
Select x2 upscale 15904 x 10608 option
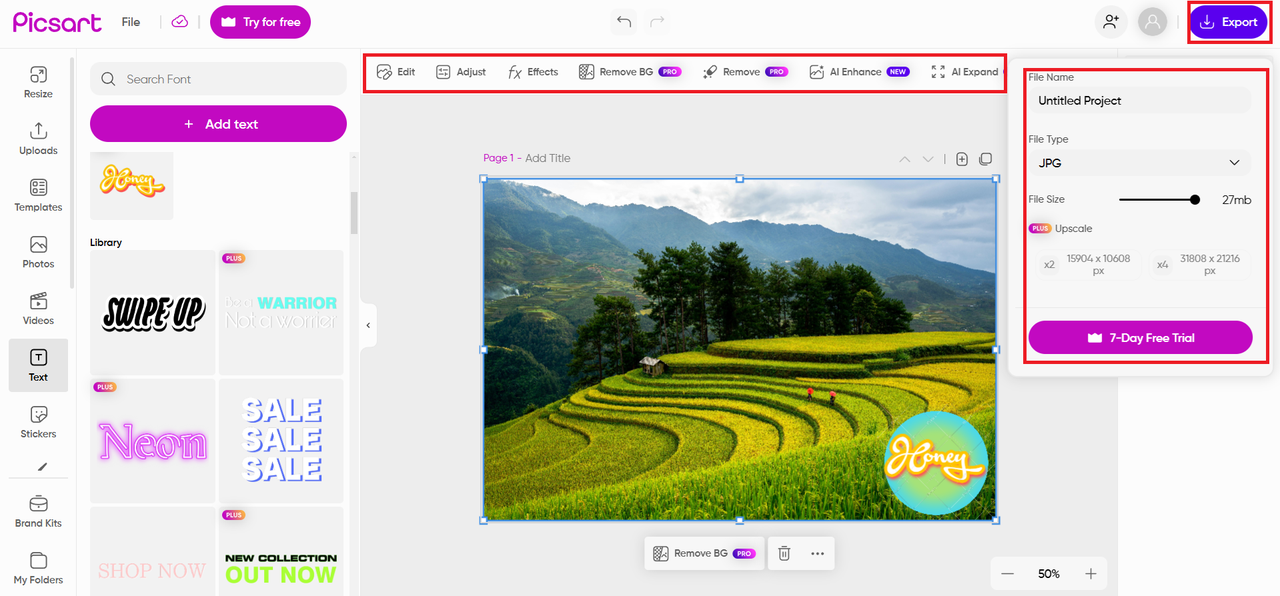[1088, 265]
